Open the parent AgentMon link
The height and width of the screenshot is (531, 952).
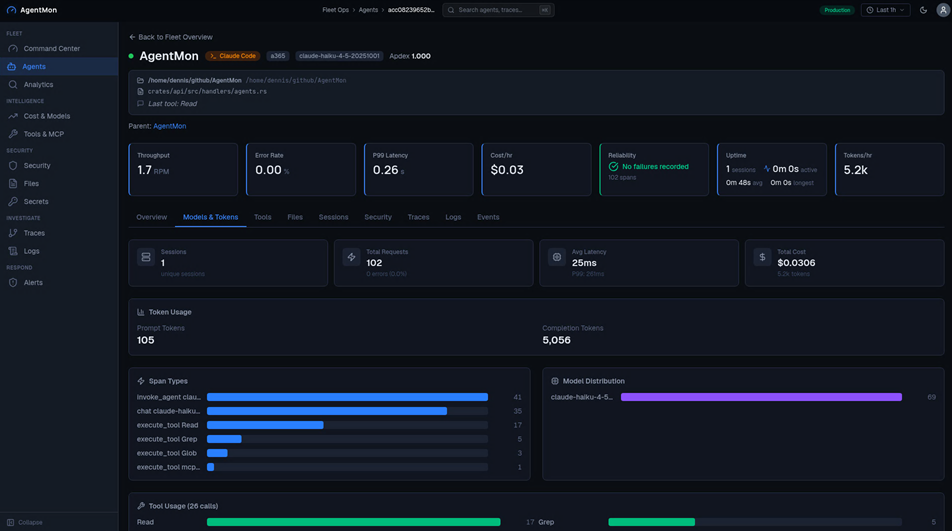click(169, 126)
